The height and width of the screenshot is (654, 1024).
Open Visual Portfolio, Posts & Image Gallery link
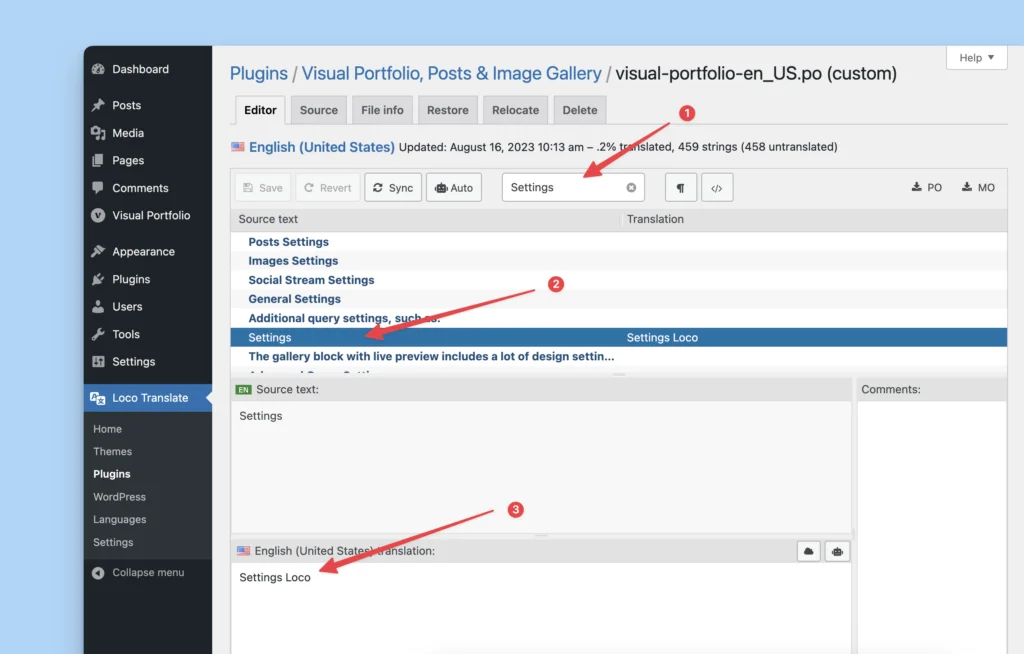[451, 73]
